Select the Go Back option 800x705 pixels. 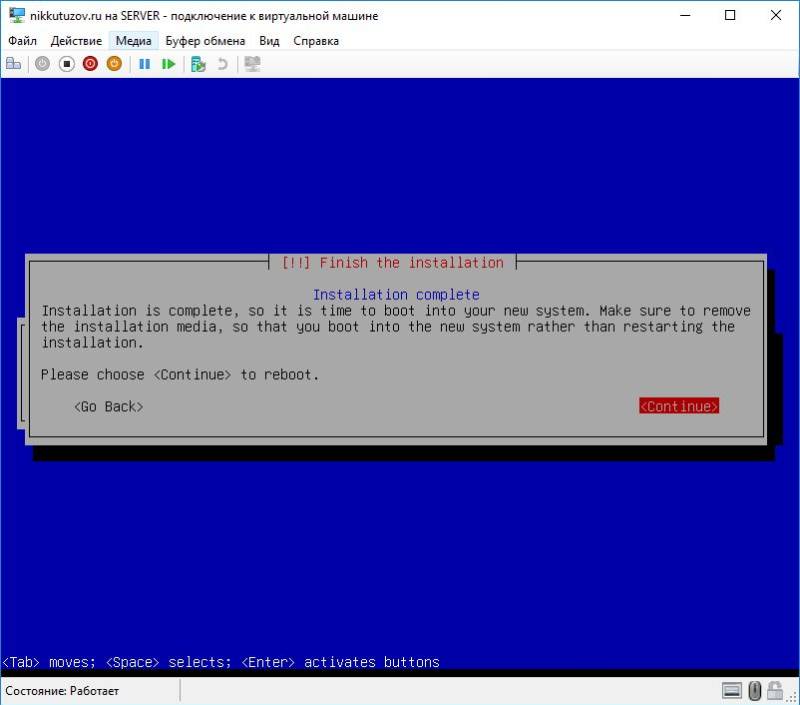tap(108, 406)
